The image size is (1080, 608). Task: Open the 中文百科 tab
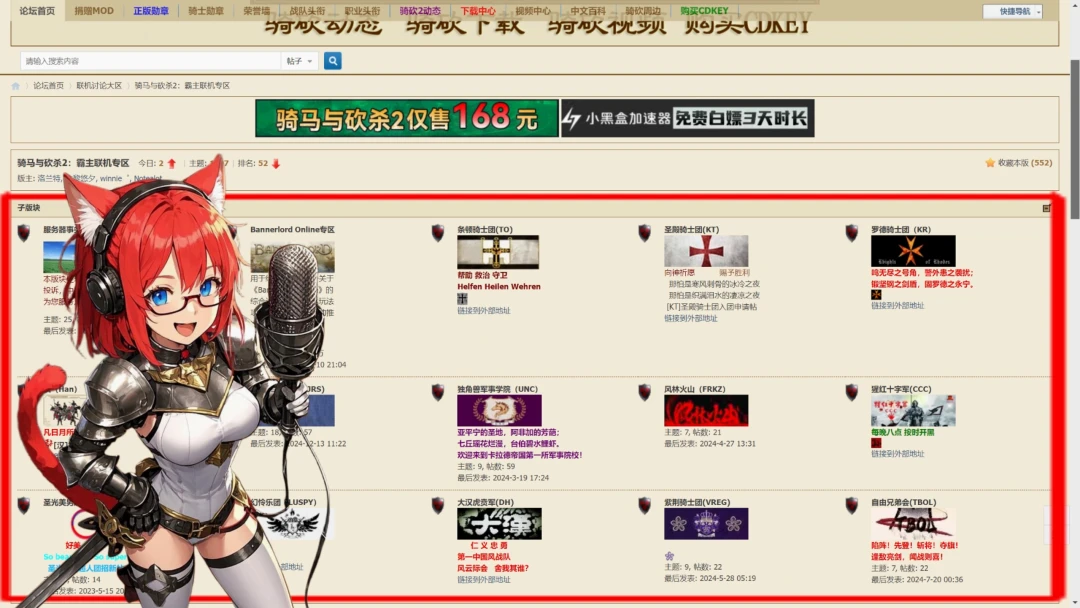coord(588,10)
